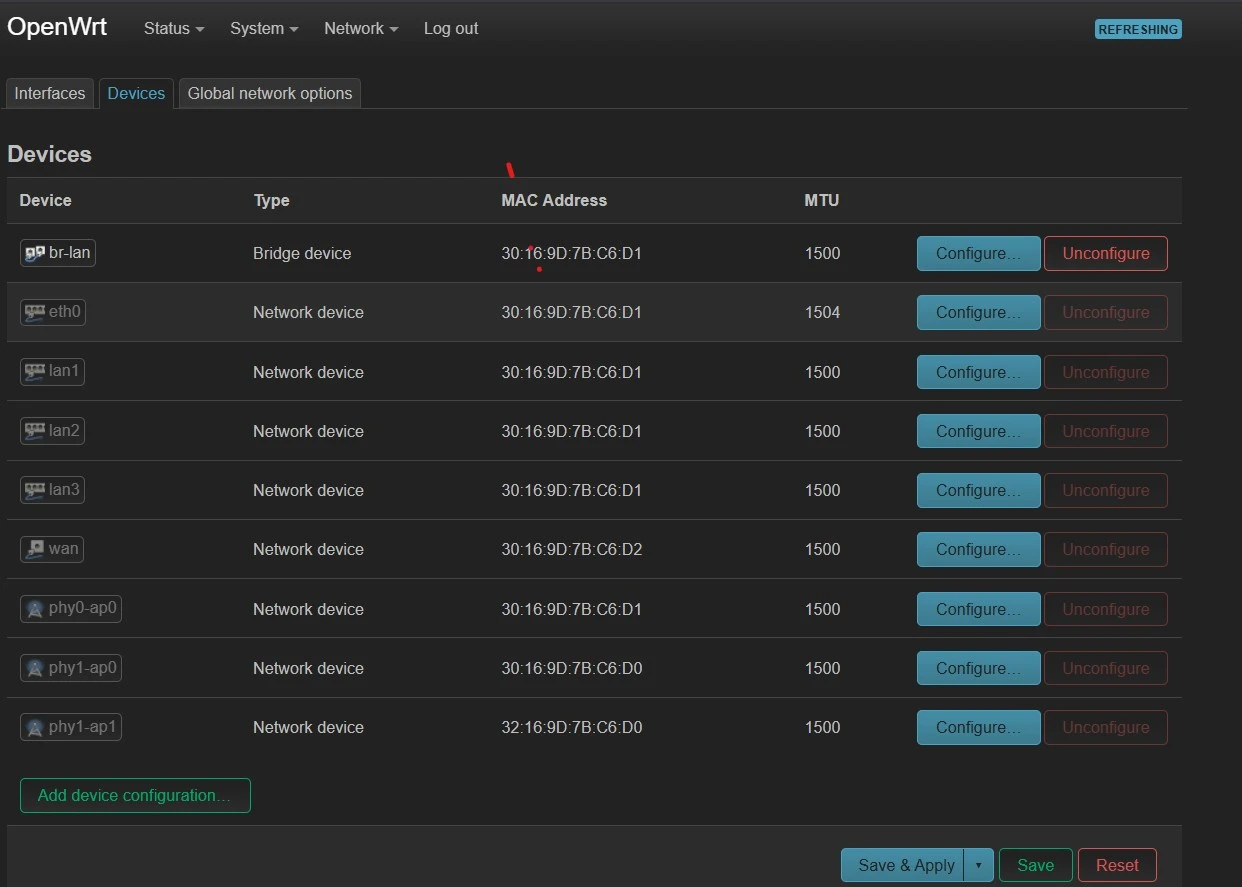
Task: Configure the phy0-ap0 device
Action: (x=978, y=609)
